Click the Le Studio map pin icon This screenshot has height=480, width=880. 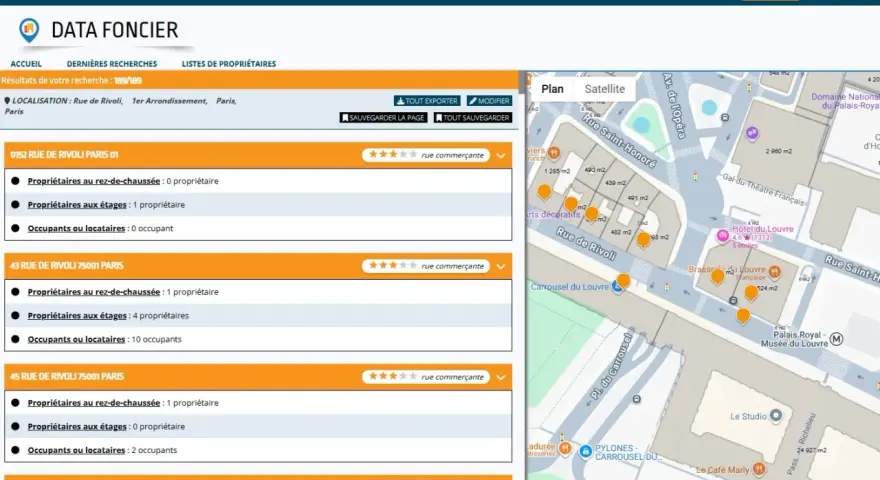tap(776, 415)
